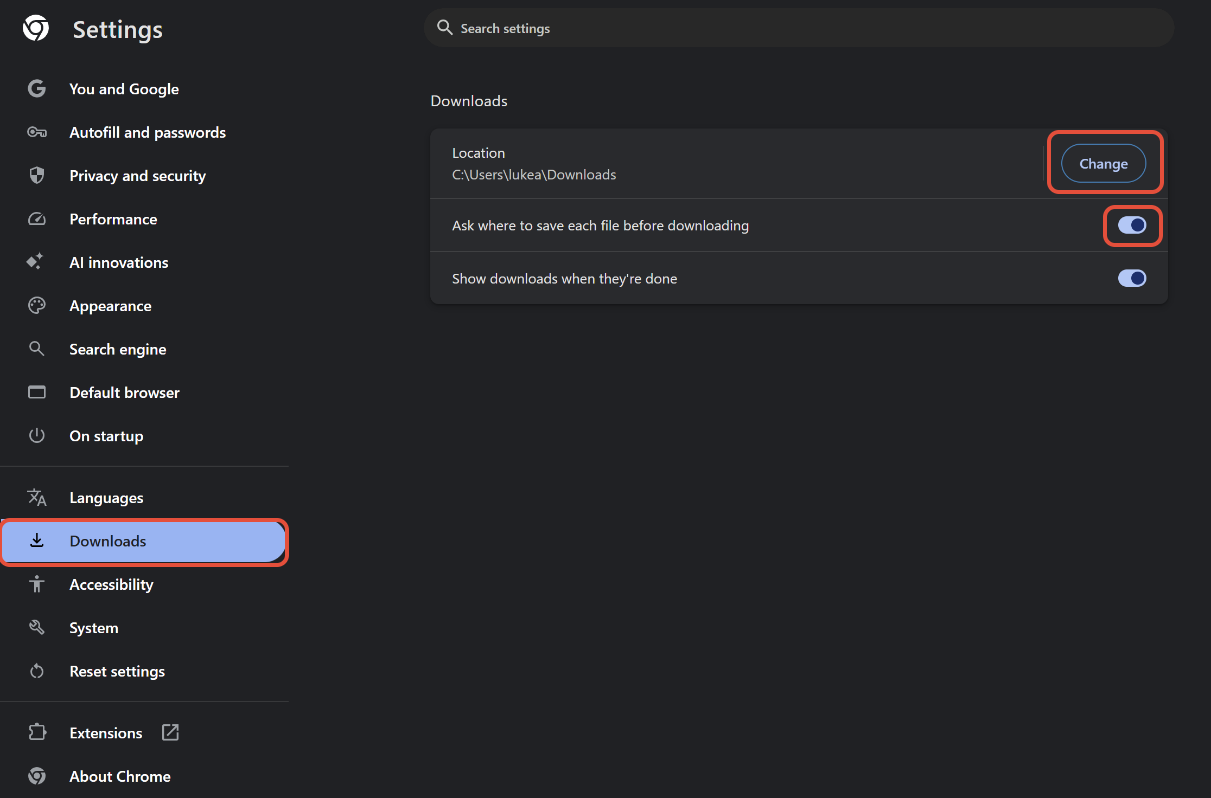Click the window icon for Default browser

[37, 392]
